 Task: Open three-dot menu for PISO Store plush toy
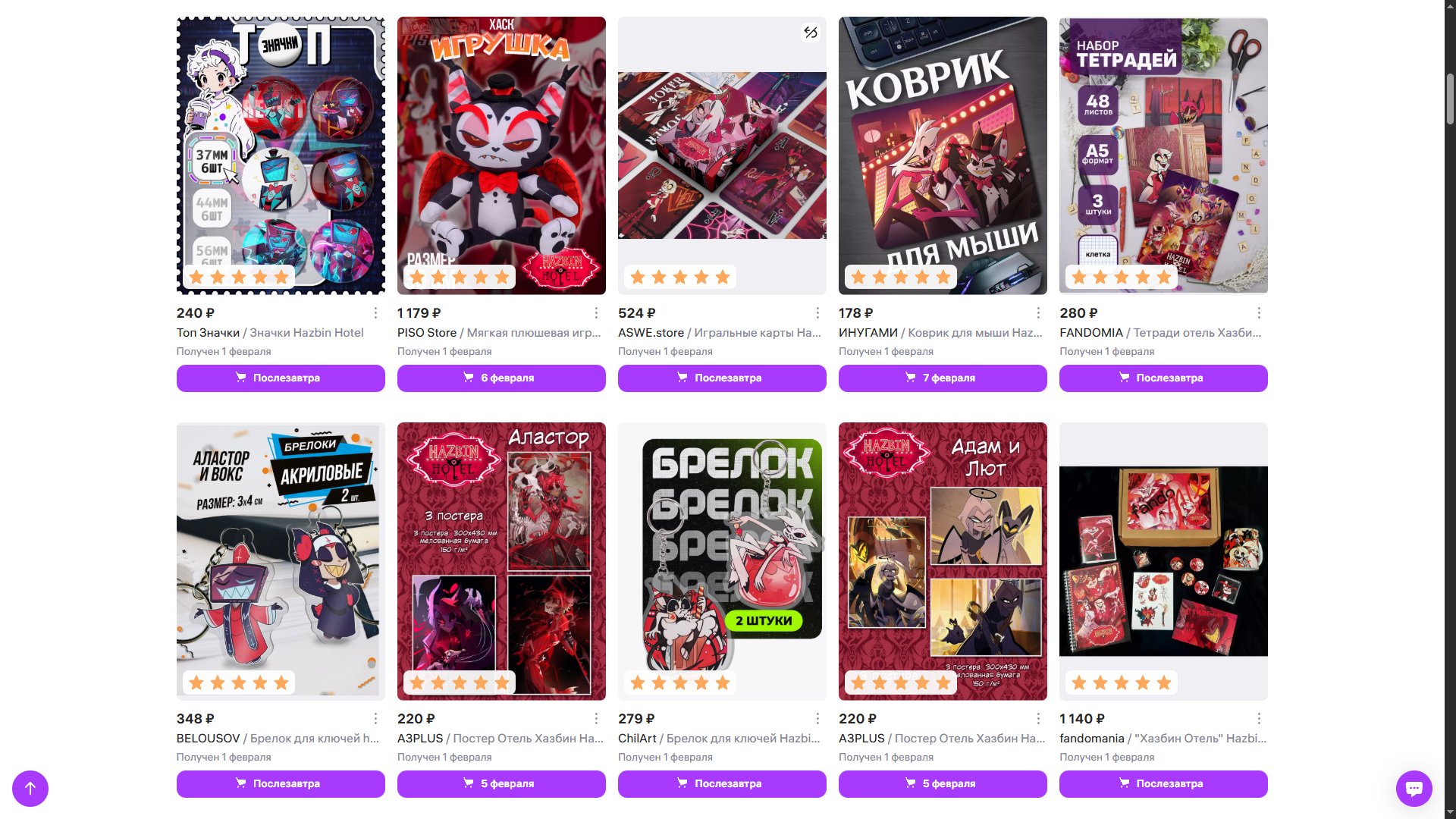pyautogui.click(x=596, y=313)
